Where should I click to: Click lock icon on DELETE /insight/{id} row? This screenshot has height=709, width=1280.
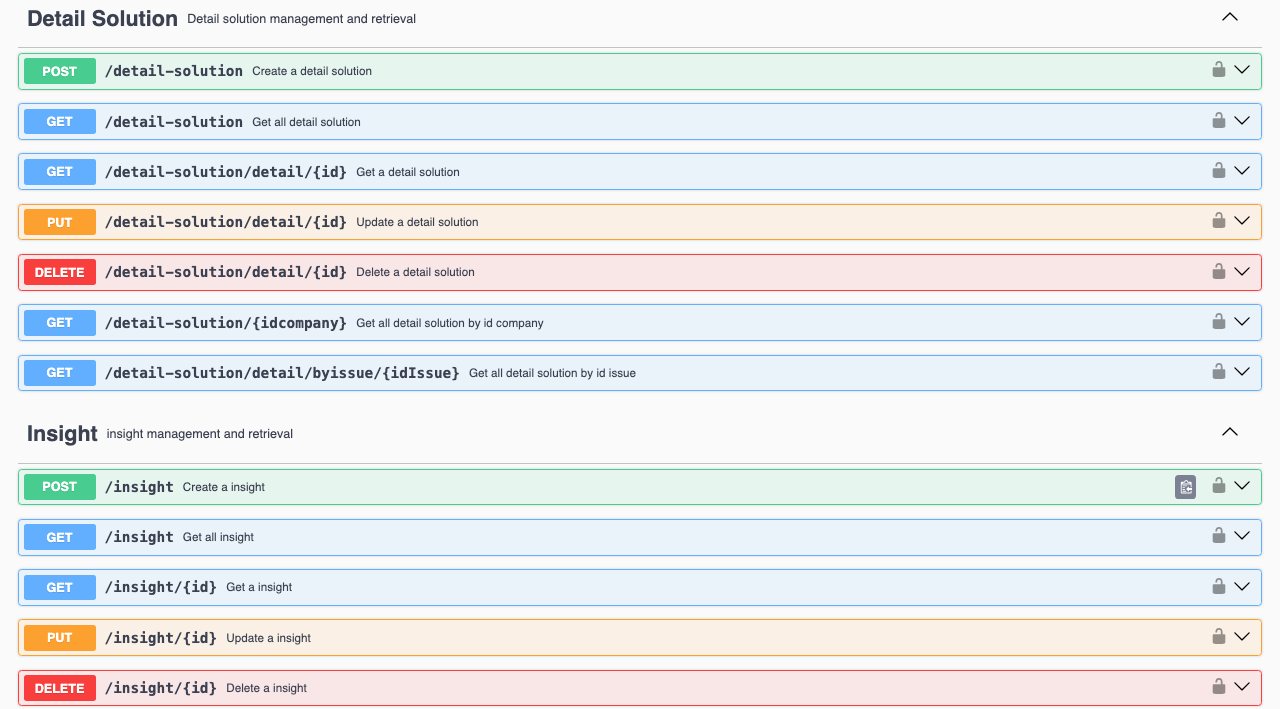pos(1218,687)
